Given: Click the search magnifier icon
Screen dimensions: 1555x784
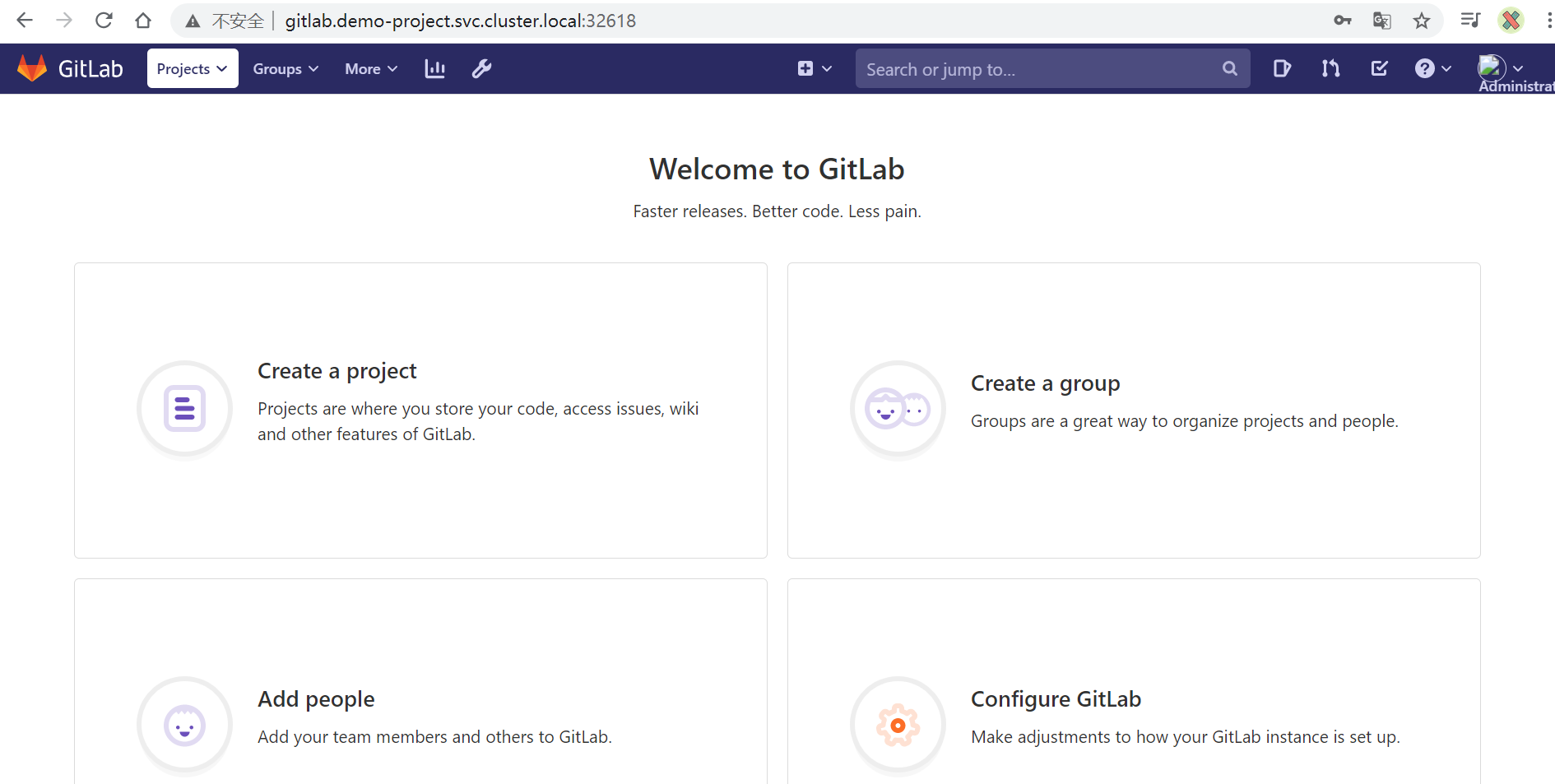Looking at the screenshot, I should point(1229,69).
